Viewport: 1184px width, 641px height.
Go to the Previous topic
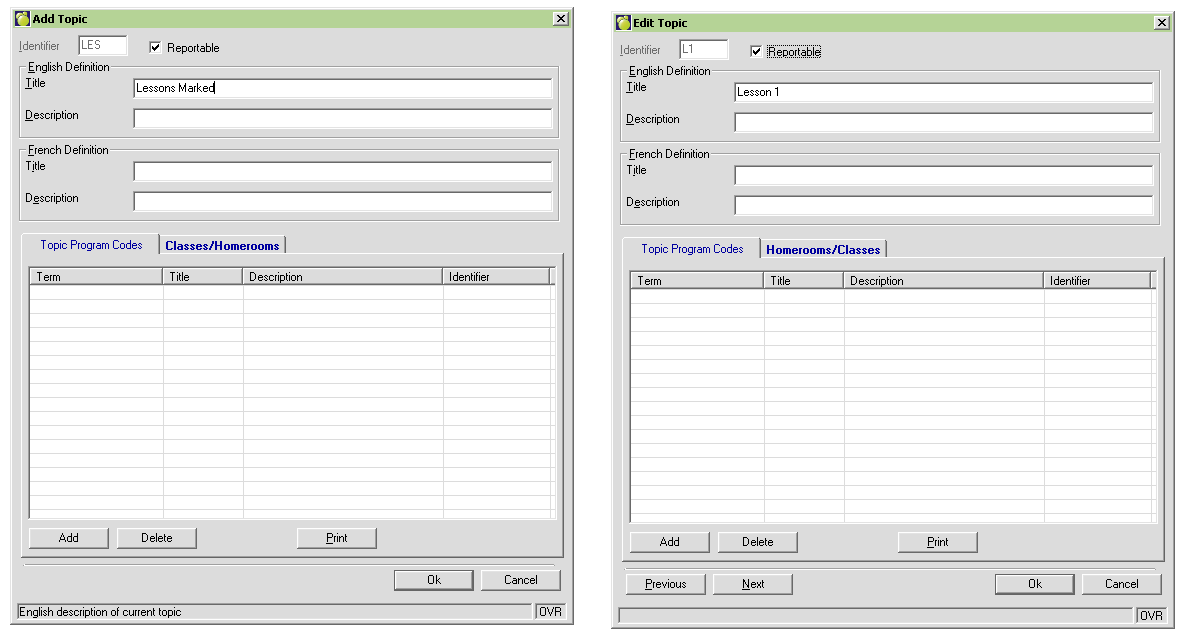click(665, 584)
